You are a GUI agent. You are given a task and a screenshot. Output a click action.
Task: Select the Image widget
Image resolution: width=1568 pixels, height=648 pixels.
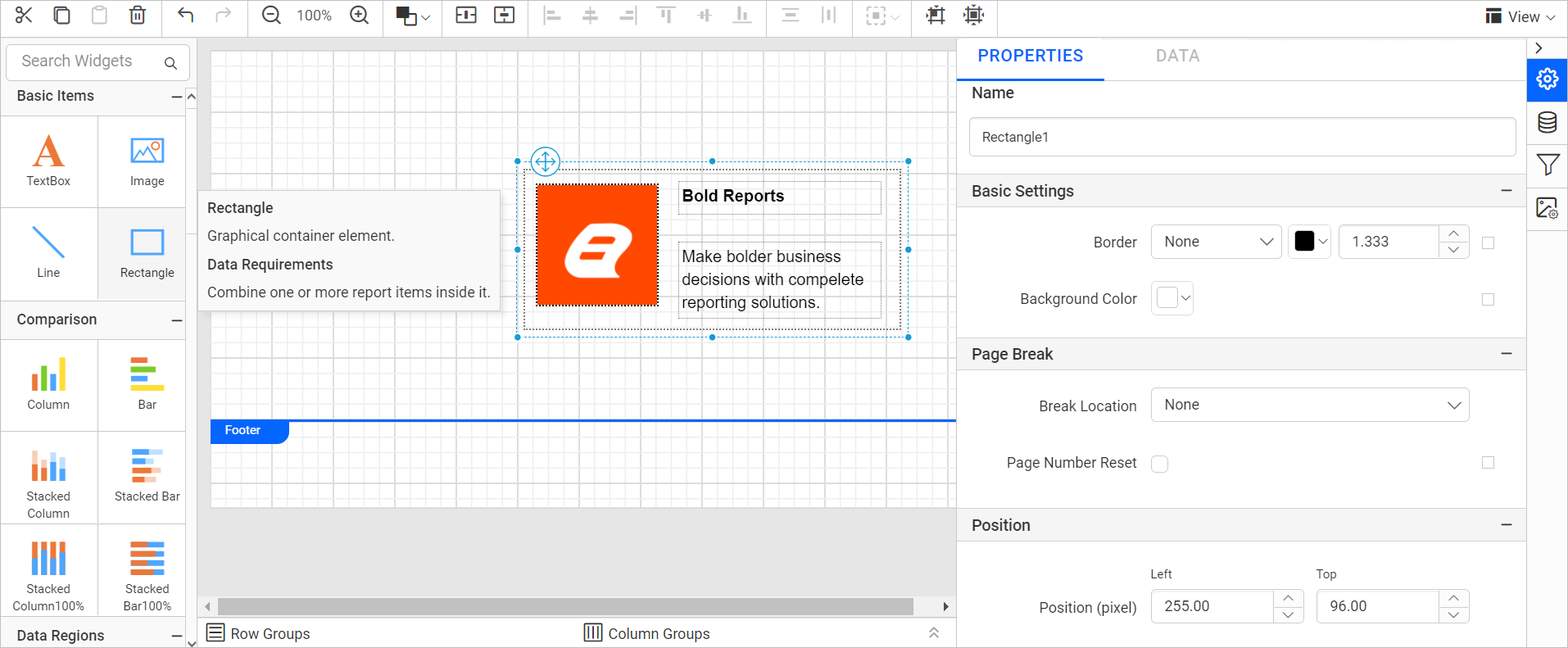[x=147, y=161]
